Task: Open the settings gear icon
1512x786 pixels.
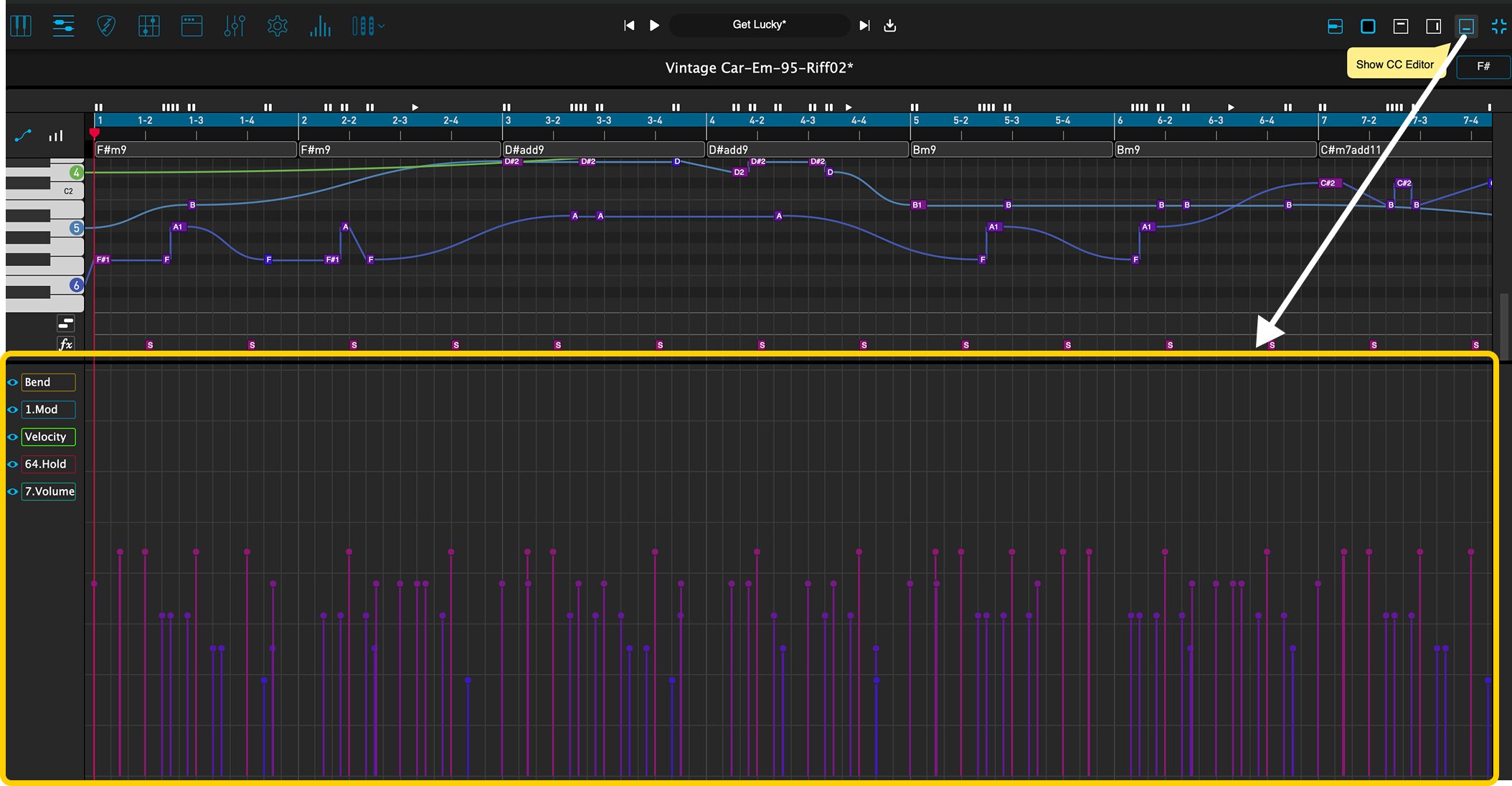Action: (x=277, y=27)
